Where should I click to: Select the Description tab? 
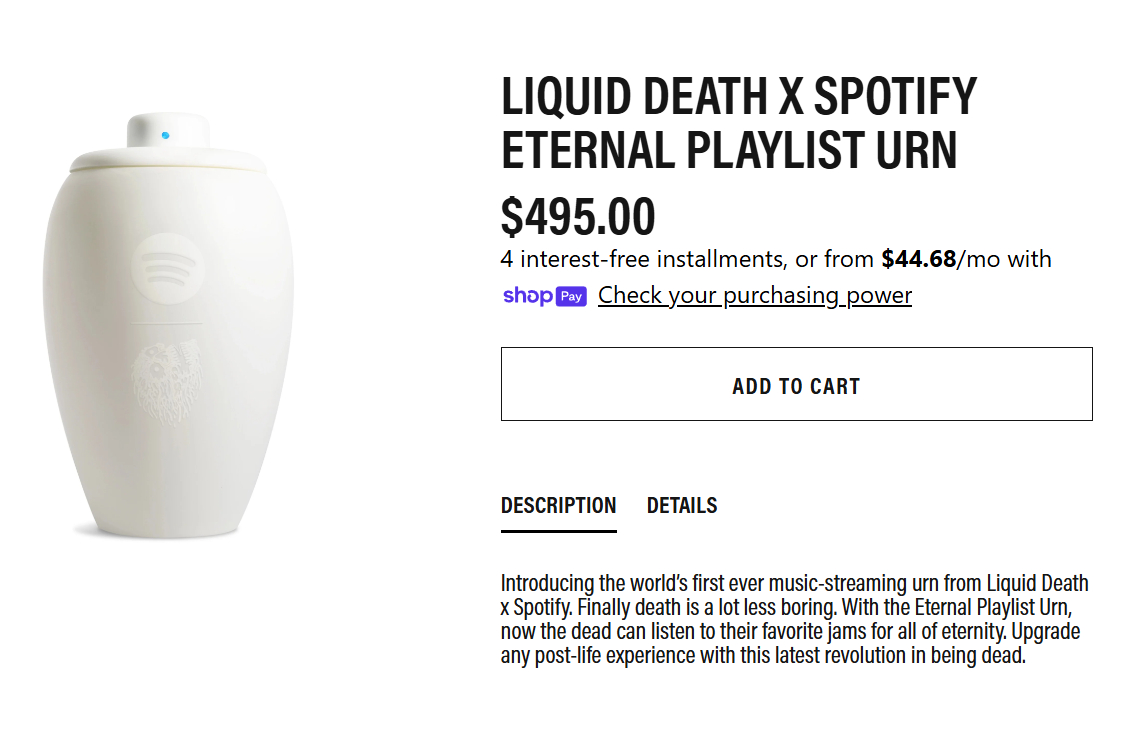pos(558,506)
